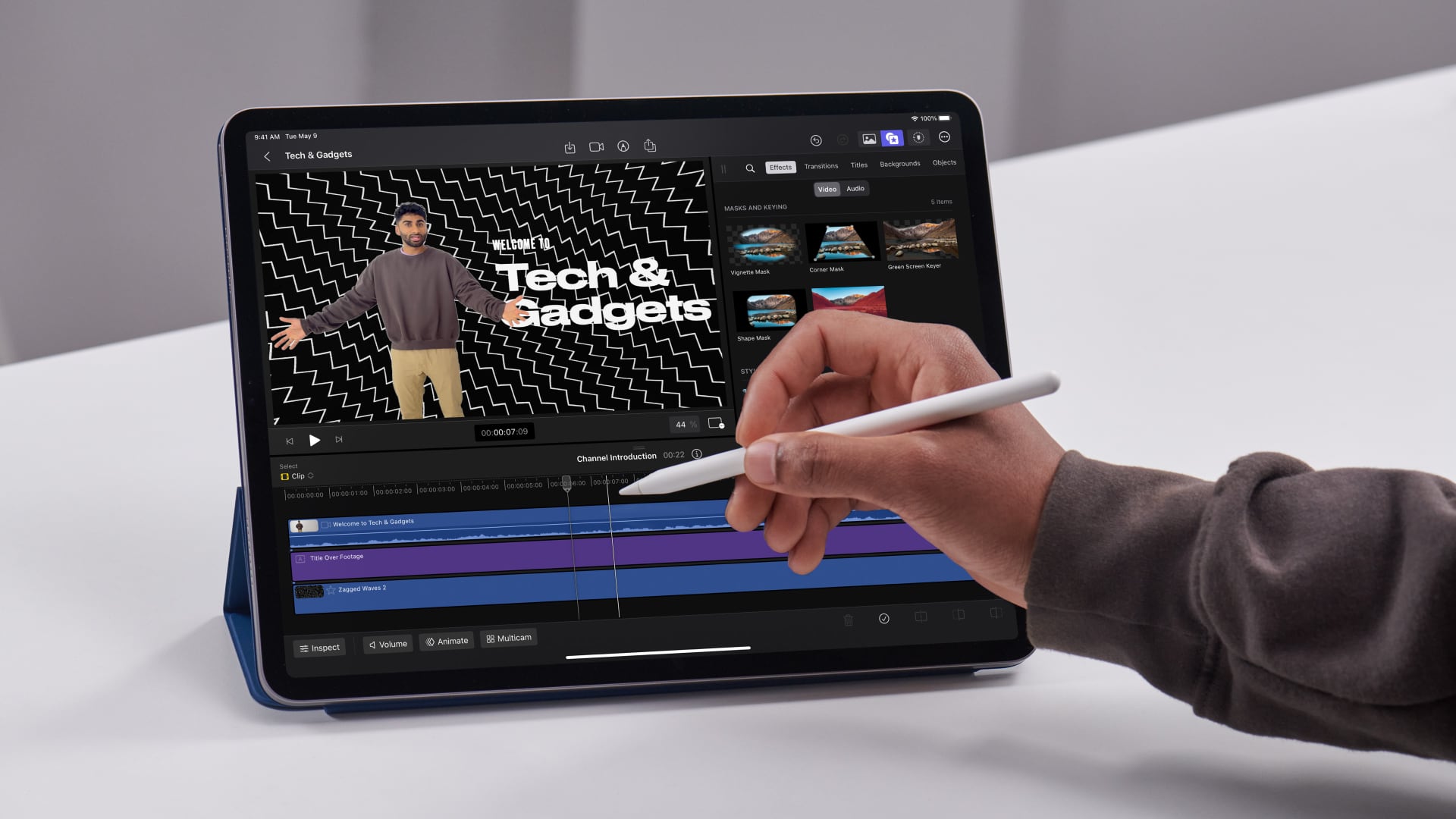Click the Inspect button
Image resolution: width=1456 pixels, height=819 pixels.
(x=319, y=645)
